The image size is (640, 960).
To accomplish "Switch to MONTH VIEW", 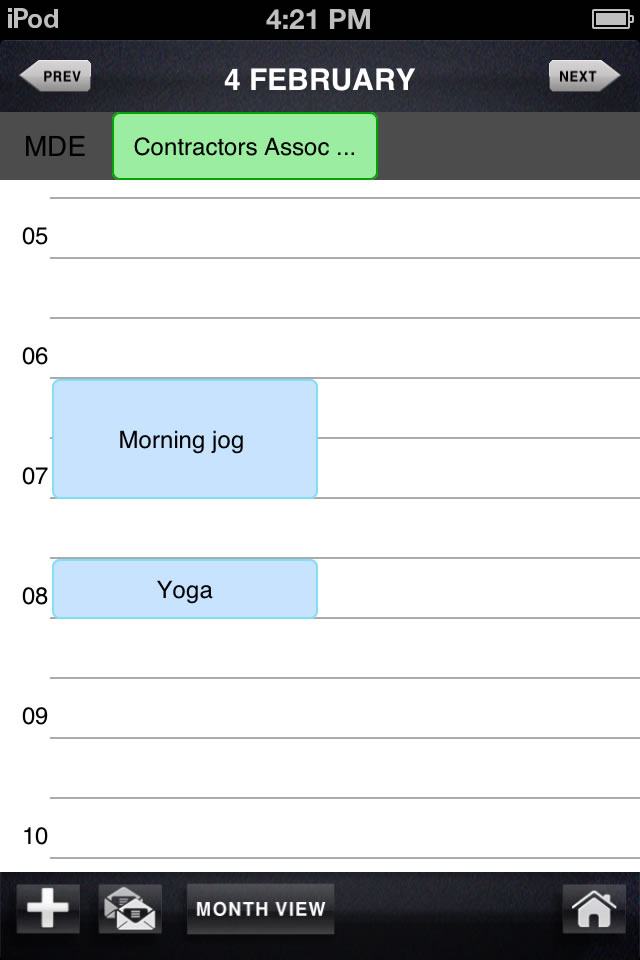I will (260, 909).
